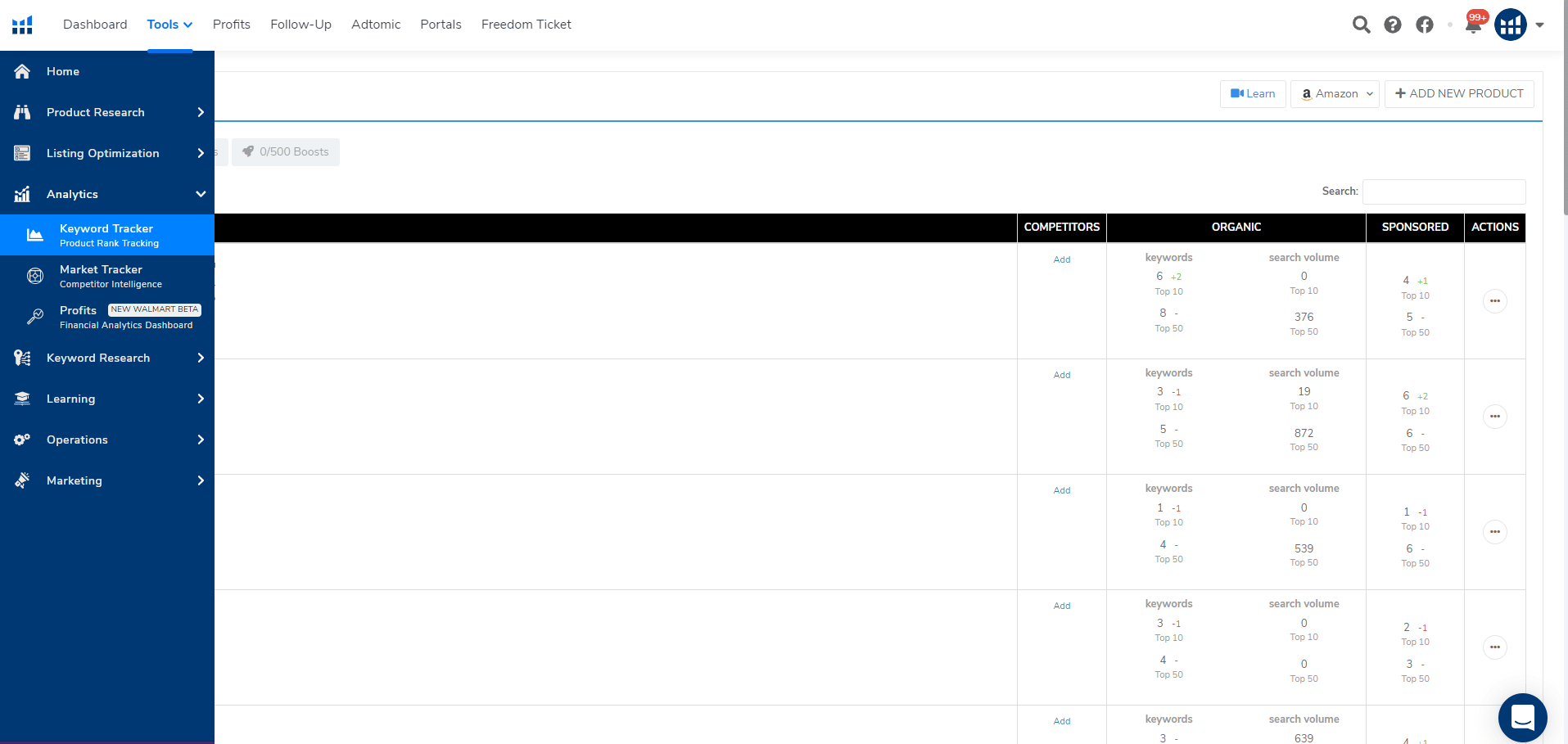1568x744 pixels.
Task: Click the Product Research binoculars icon
Action: pos(22,112)
